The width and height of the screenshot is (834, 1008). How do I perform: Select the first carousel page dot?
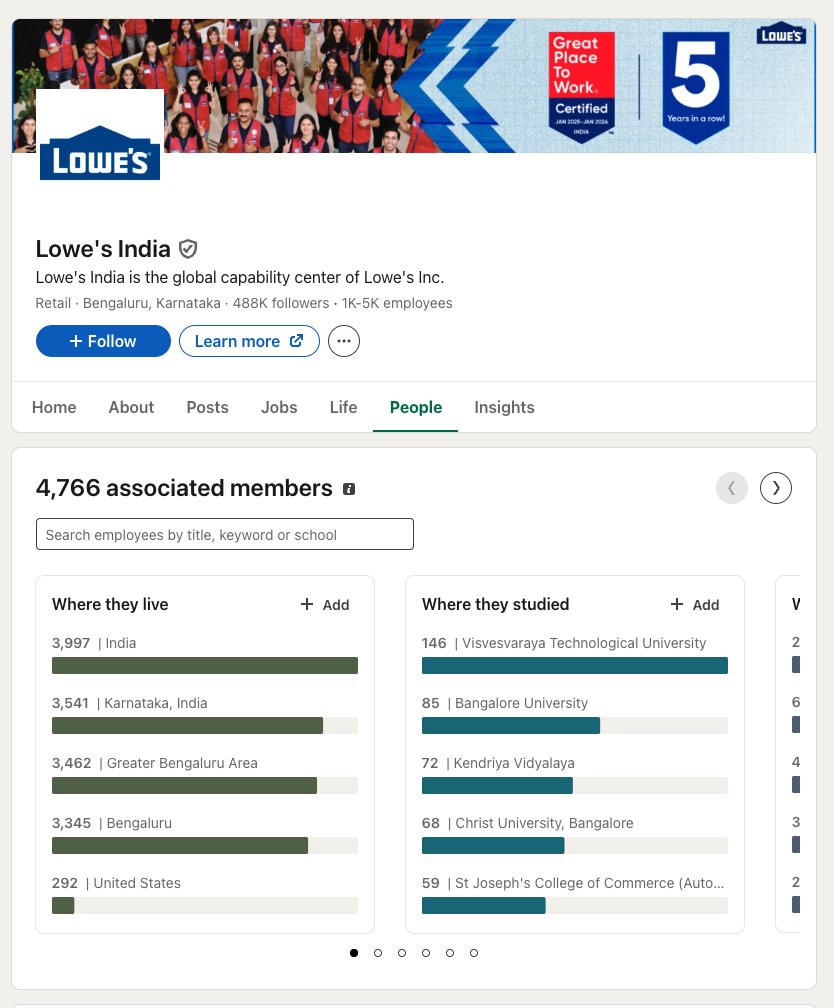[x=354, y=953]
